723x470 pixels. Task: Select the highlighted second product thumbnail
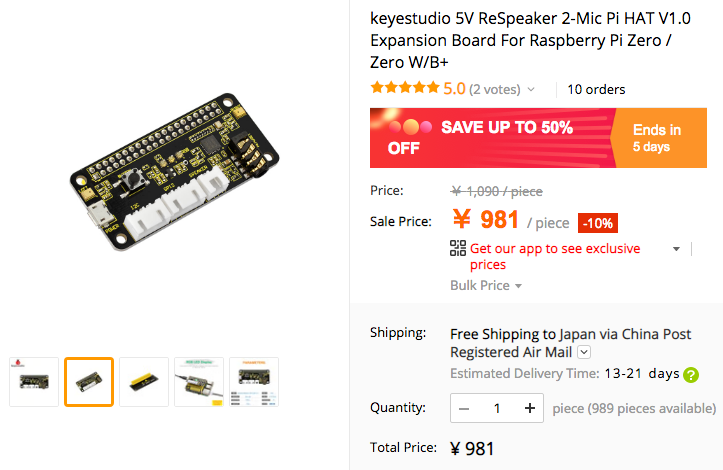[x=89, y=382]
